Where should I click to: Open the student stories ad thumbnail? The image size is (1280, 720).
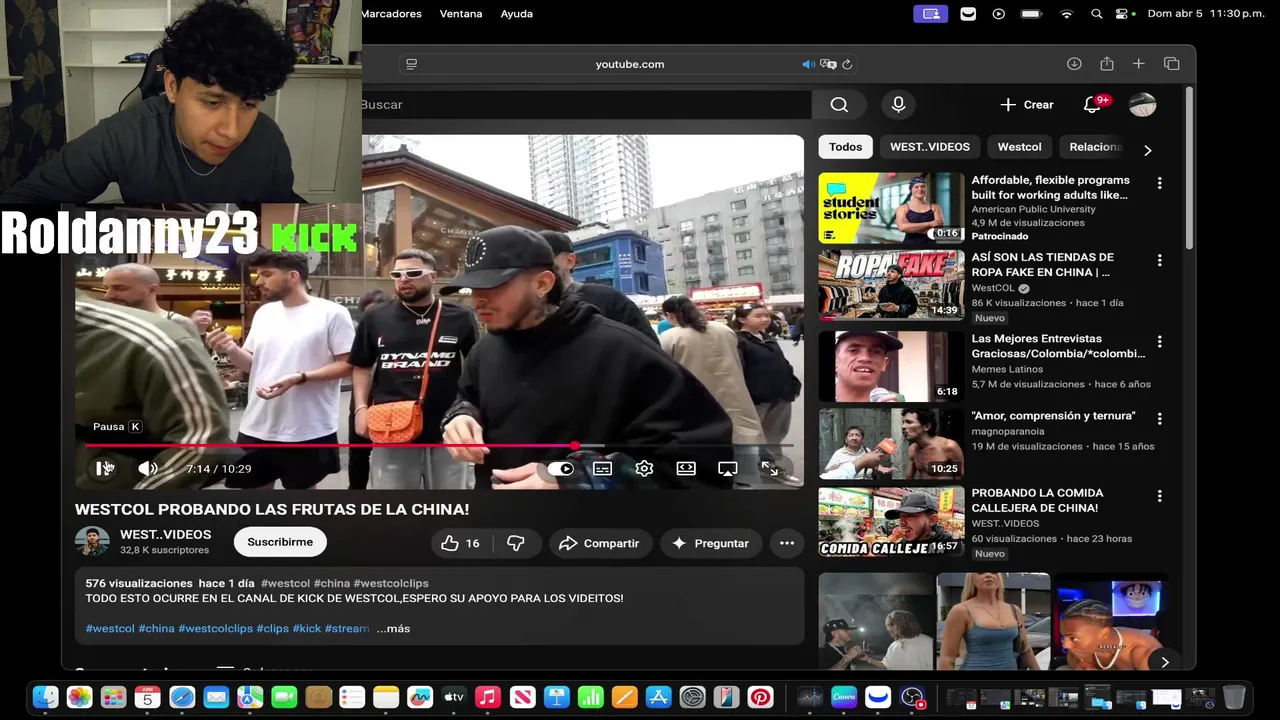[x=891, y=208]
